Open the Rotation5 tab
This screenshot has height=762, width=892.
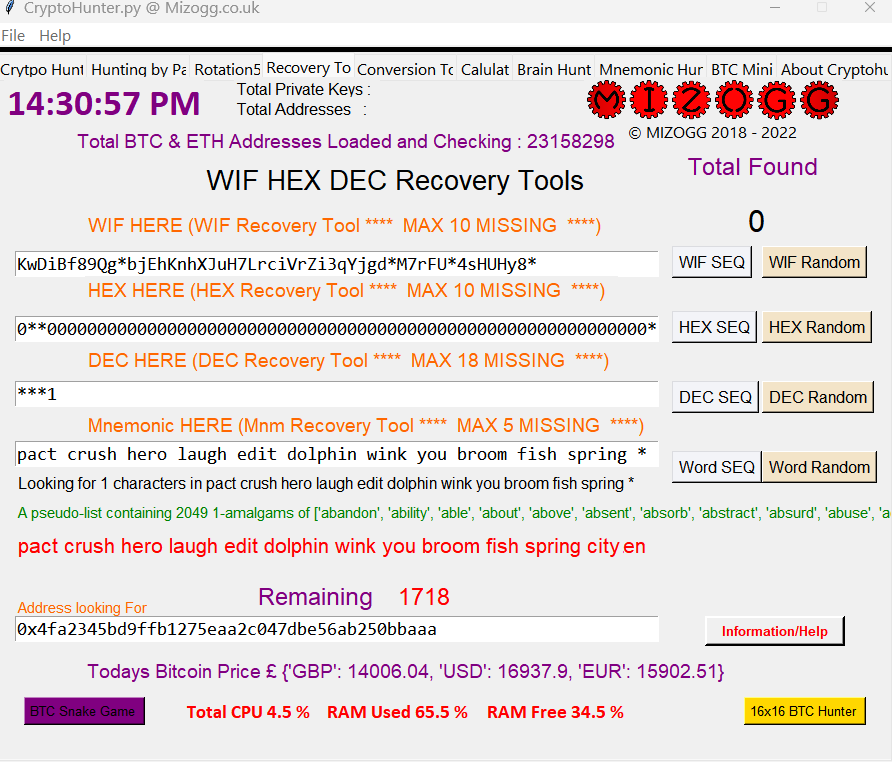(226, 69)
